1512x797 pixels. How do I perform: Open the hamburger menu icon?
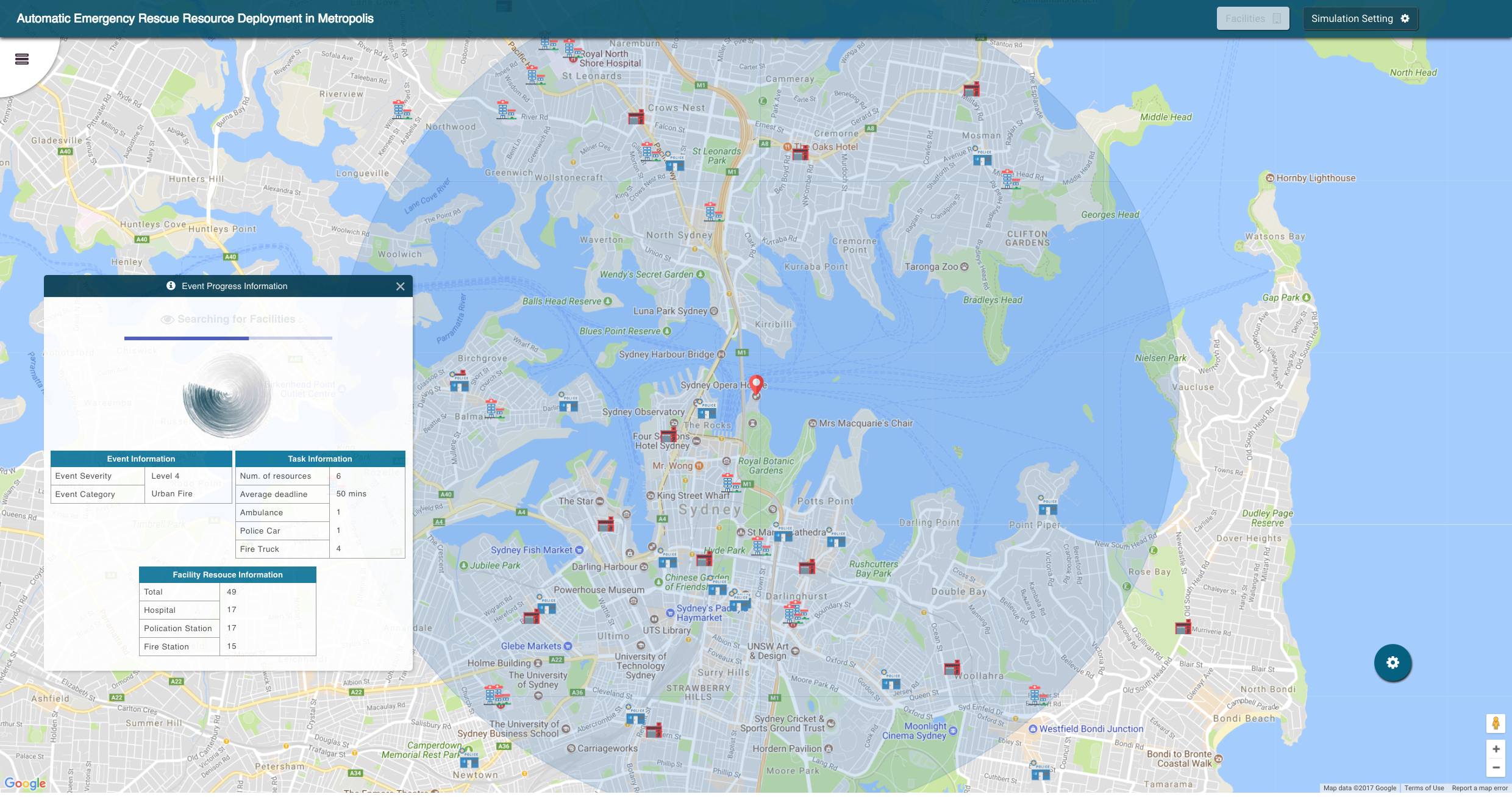click(22, 59)
